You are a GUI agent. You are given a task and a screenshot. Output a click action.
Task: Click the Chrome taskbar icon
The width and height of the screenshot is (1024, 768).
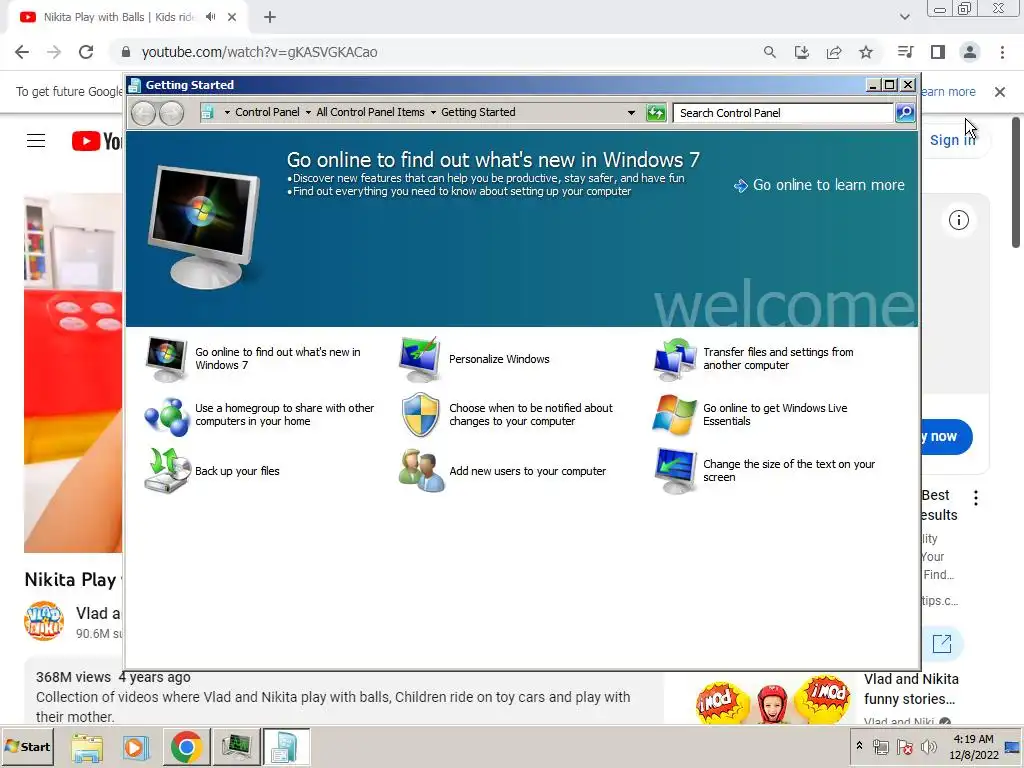pyautogui.click(x=186, y=747)
